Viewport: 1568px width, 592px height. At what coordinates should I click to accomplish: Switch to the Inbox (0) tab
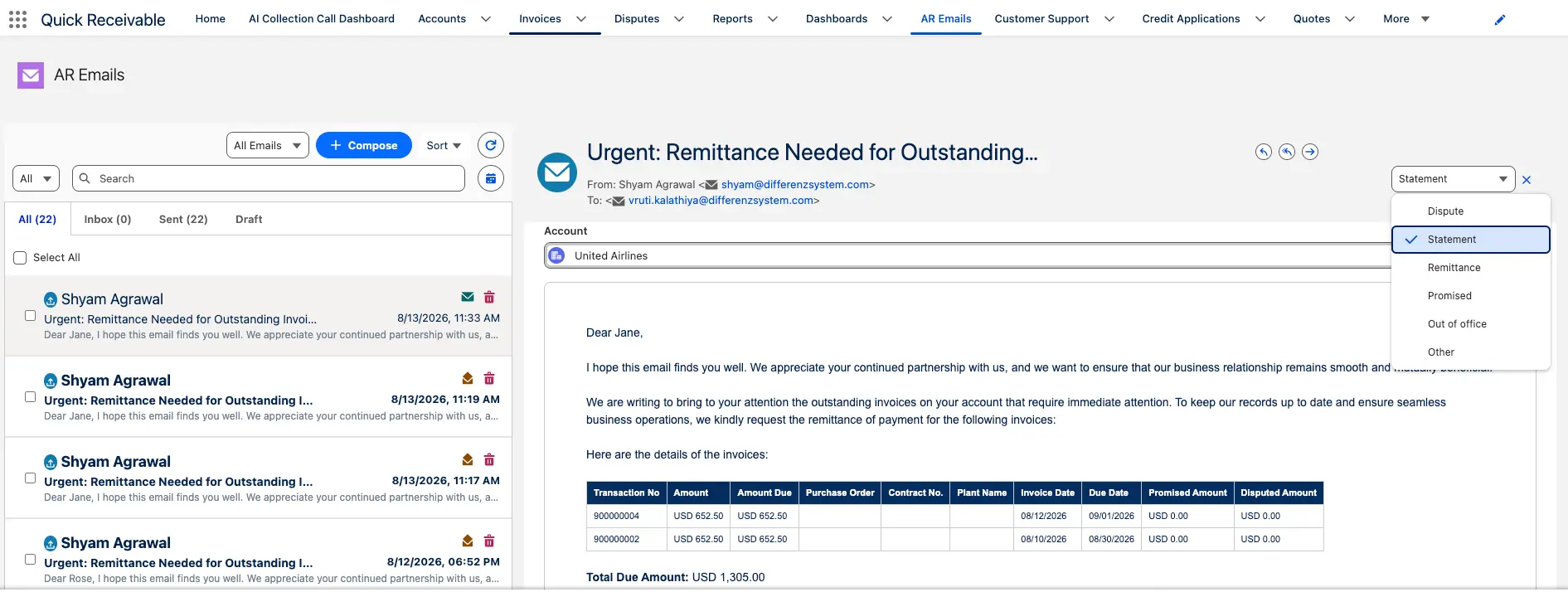pyautogui.click(x=108, y=220)
